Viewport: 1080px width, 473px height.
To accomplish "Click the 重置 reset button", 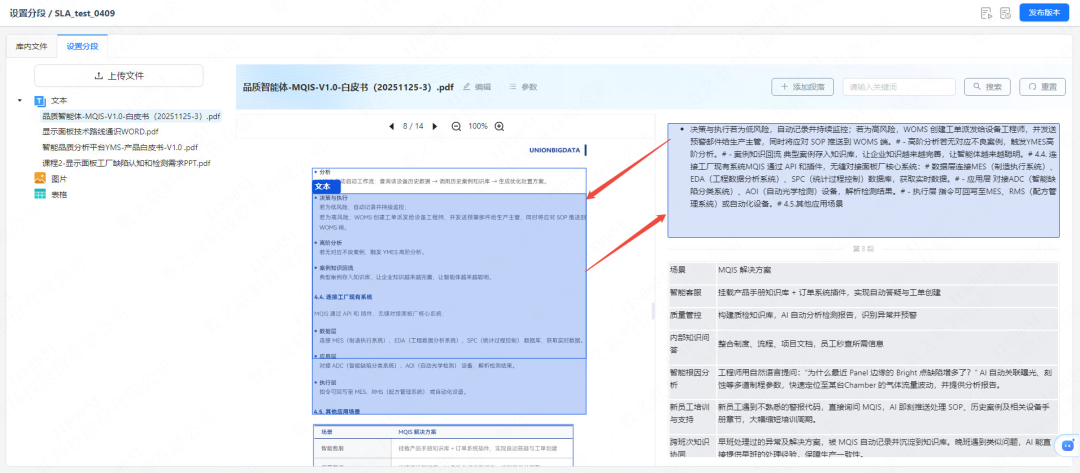I will coord(1042,87).
